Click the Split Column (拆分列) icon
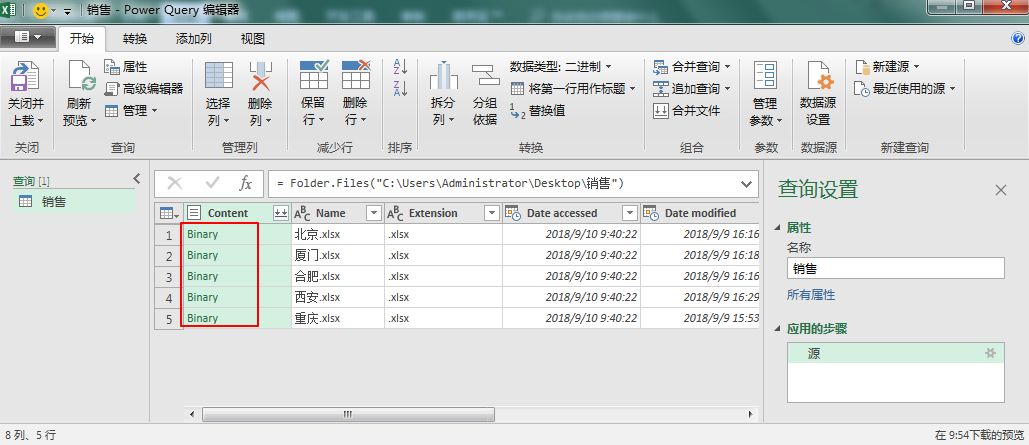The height and width of the screenshot is (445, 1029). tap(443, 77)
